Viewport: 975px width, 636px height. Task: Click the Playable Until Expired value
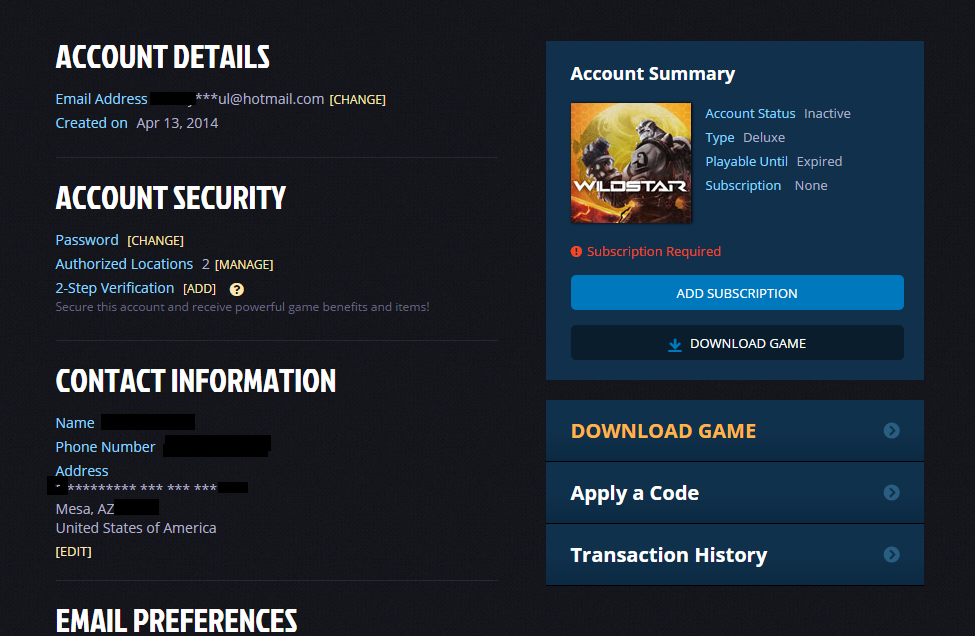point(820,162)
